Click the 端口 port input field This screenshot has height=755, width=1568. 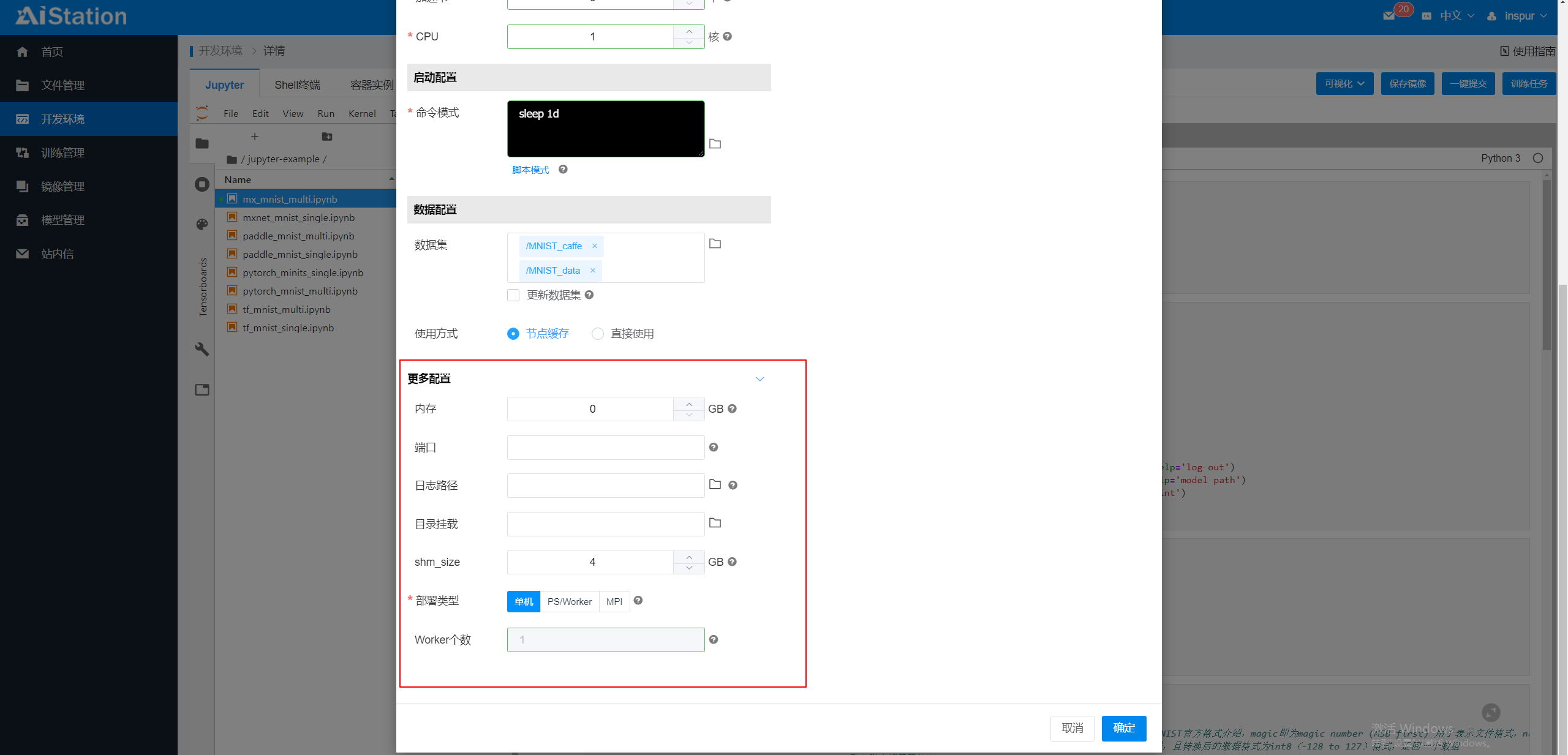[605, 448]
